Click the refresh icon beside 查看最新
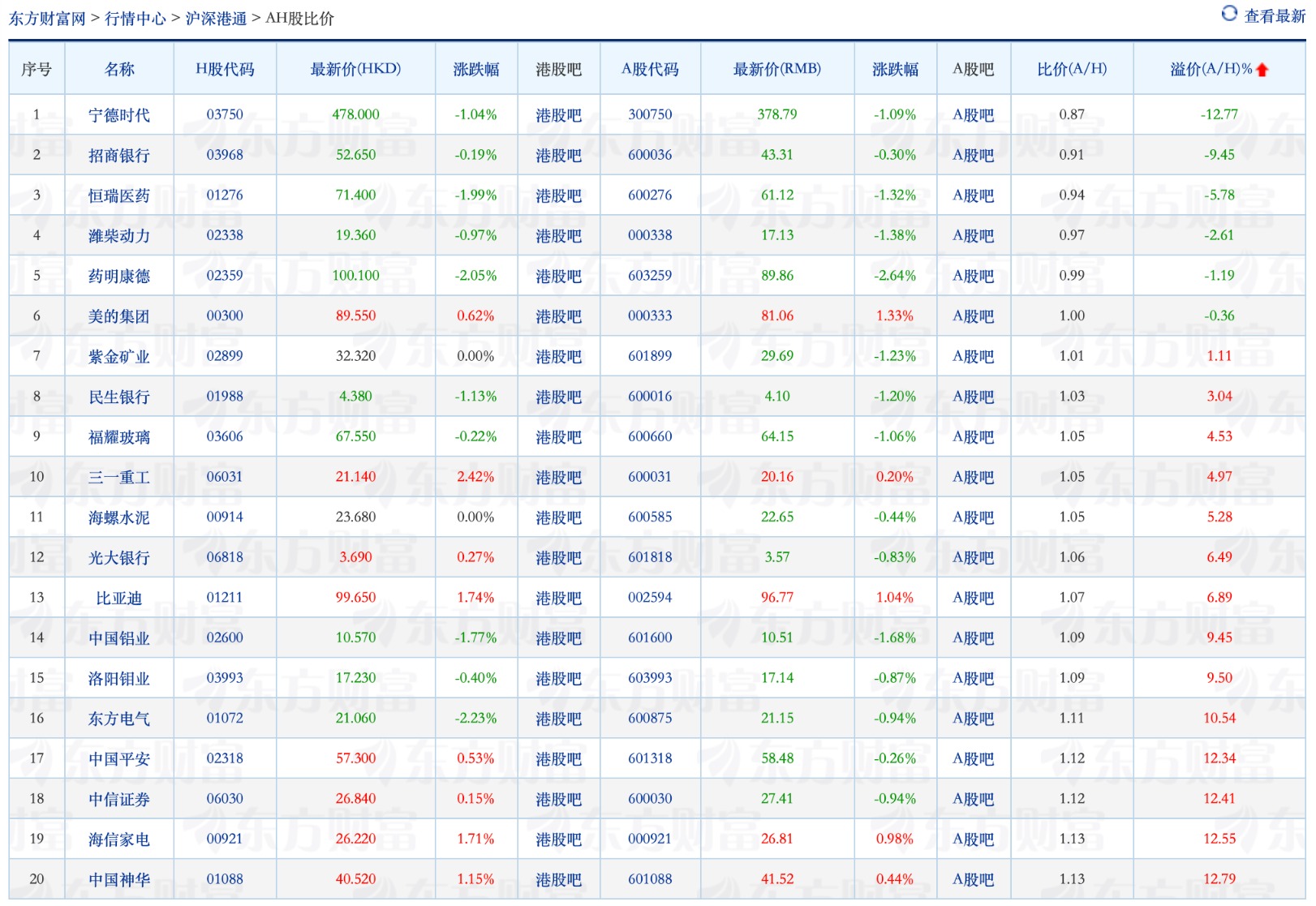This screenshot has width=1316, height=906. (x=1229, y=14)
